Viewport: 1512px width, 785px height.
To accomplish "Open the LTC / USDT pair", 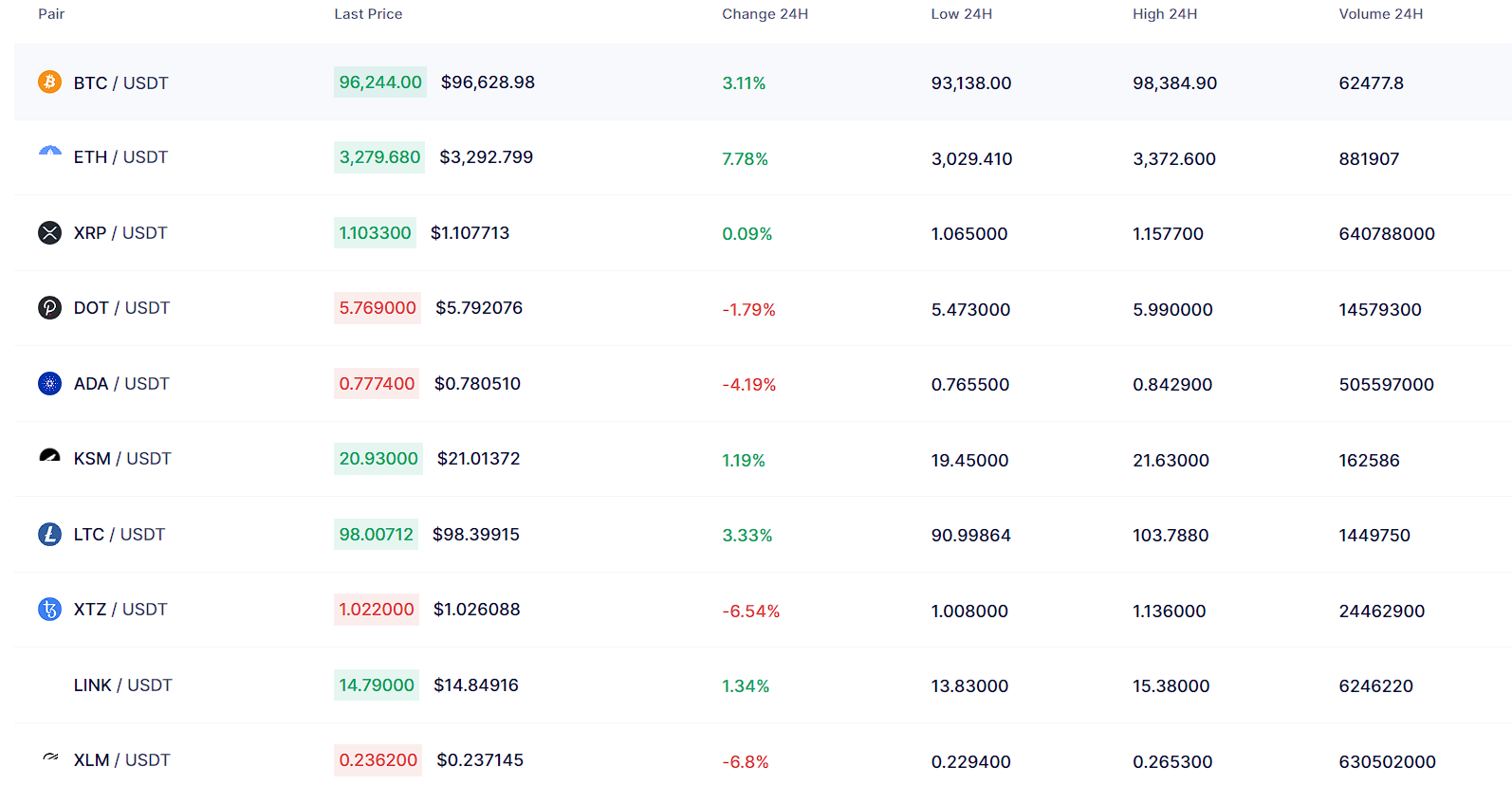I will pos(120,535).
